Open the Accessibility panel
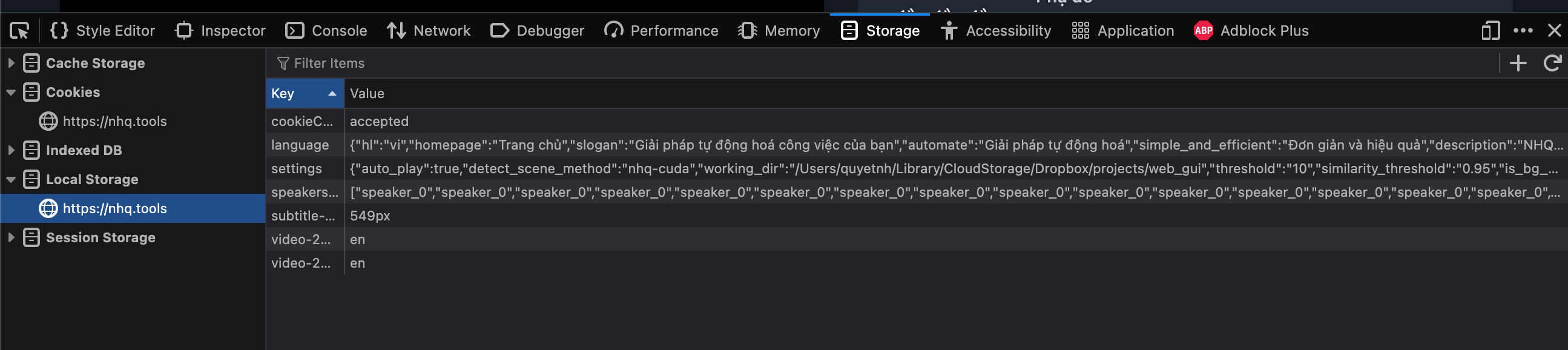Viewport: 1568px width, 350px height. (996, 30)
